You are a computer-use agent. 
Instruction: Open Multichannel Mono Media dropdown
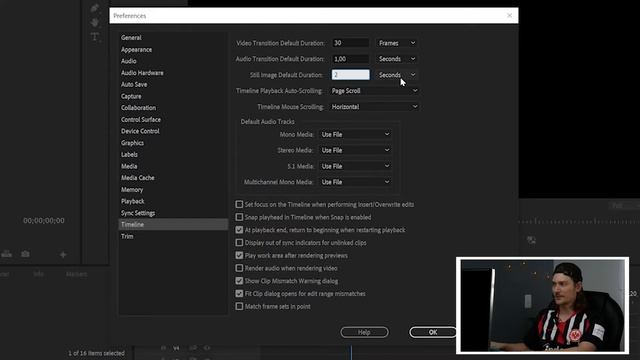(x=355, y=182)
